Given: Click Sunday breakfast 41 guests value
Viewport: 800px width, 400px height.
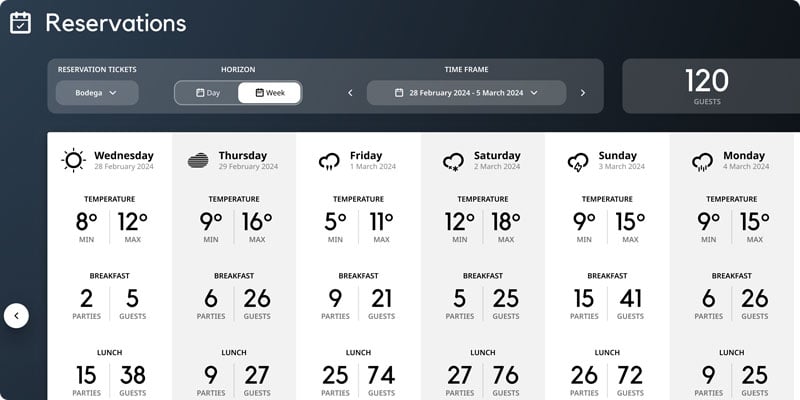Looking at the screenshot, I should [x=631, y=298].
